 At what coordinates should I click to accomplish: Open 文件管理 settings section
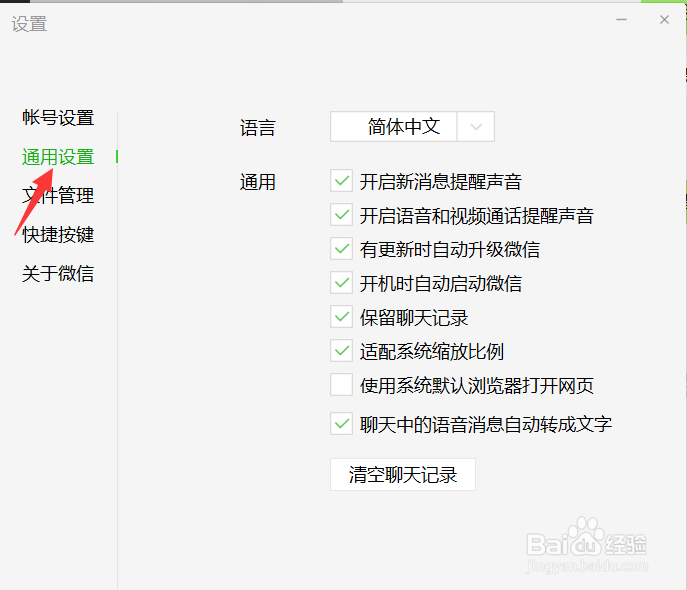pos(58,195)
